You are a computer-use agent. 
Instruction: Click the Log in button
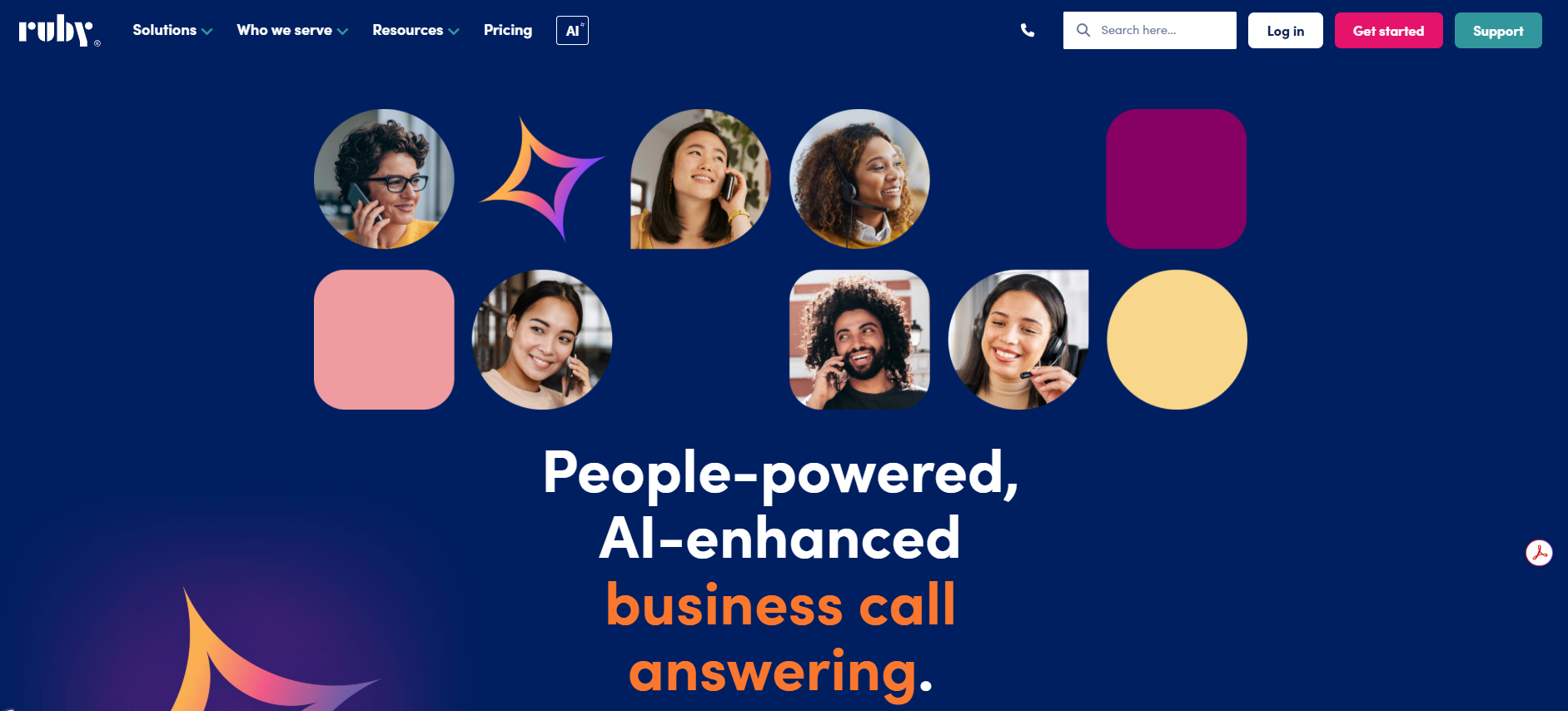click(1285, 31)
